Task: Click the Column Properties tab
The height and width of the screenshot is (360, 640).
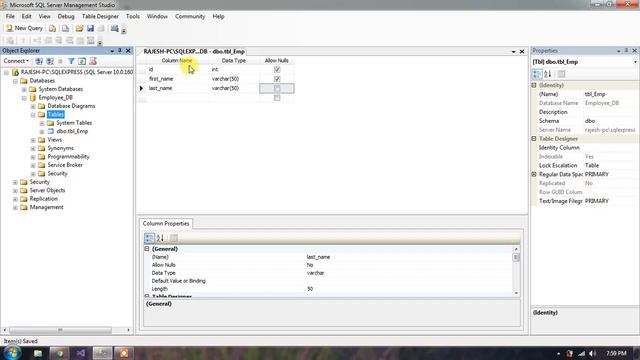Action: point(166,224)
